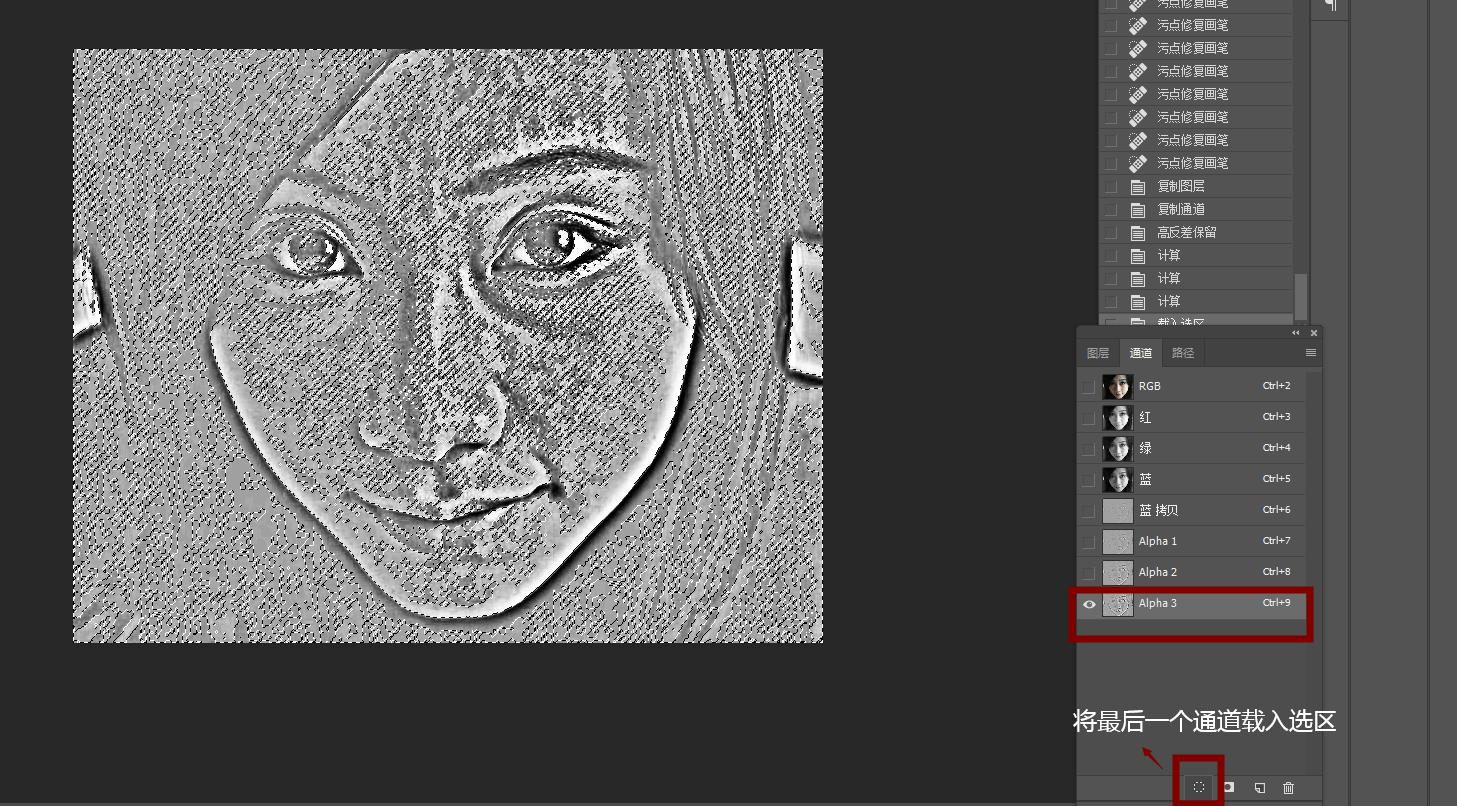Click the Alpha 2 channel thumbnail

point(1117,573)
